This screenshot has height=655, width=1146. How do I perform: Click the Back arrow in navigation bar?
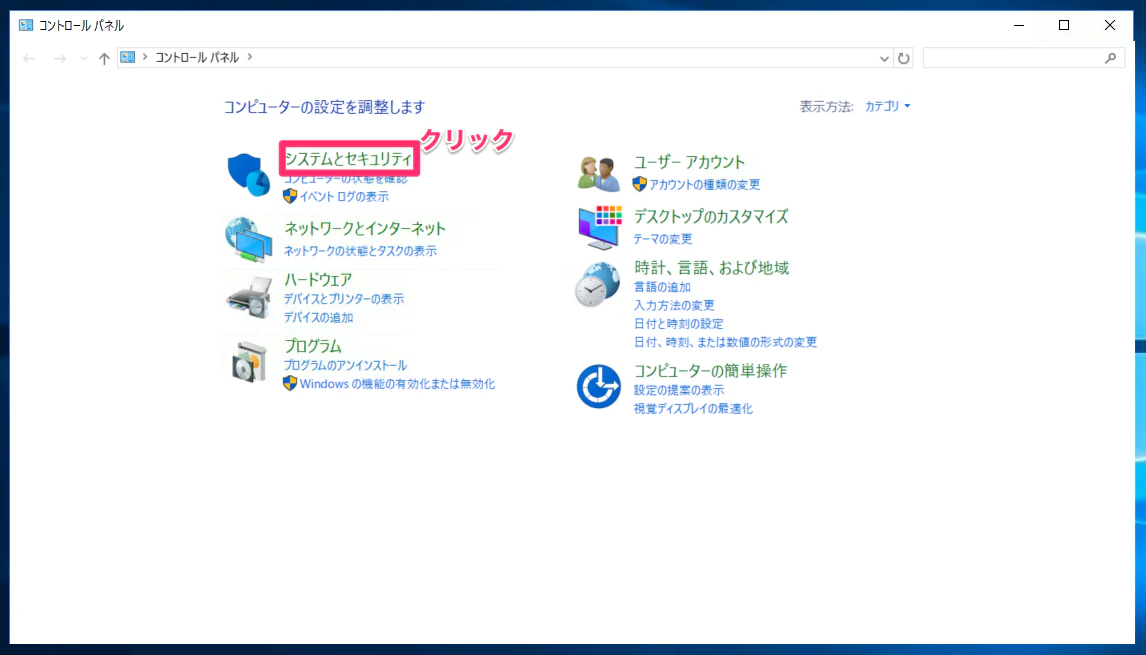[29, 58]
